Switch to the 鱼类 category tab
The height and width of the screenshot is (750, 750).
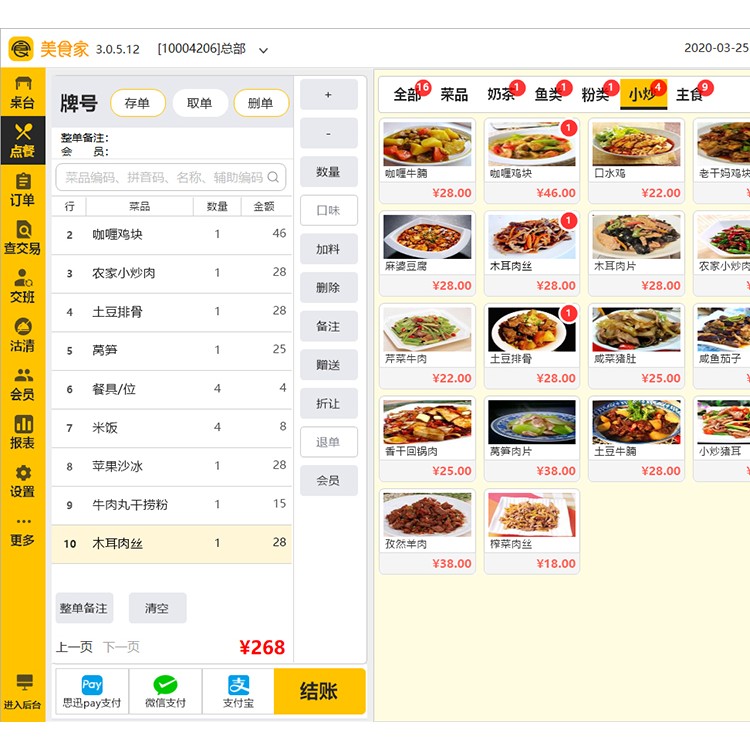pyautogui.click(x=548, y=95)
